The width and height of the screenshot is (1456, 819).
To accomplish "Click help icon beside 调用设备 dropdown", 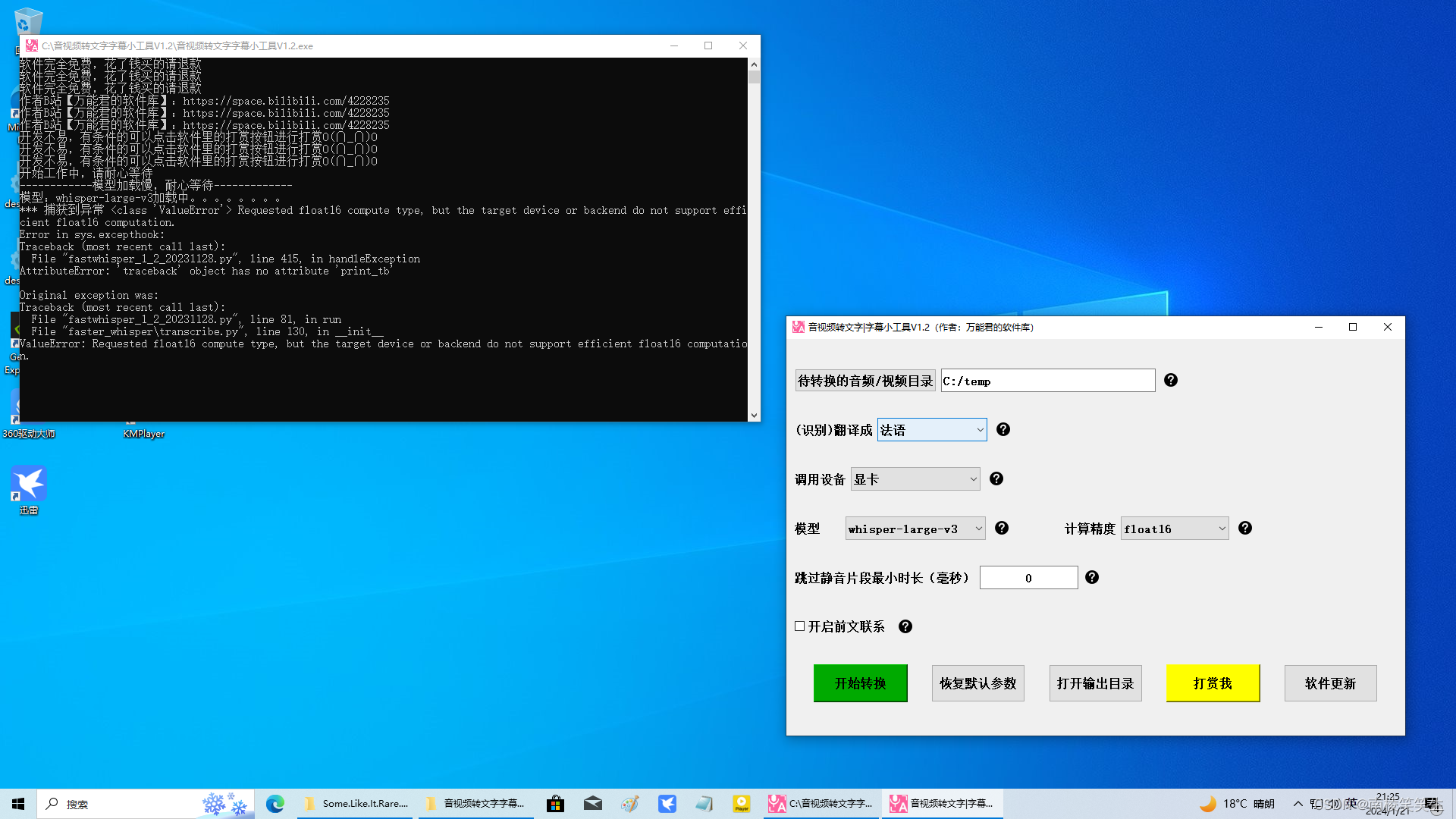I will [x=996, y=479].
